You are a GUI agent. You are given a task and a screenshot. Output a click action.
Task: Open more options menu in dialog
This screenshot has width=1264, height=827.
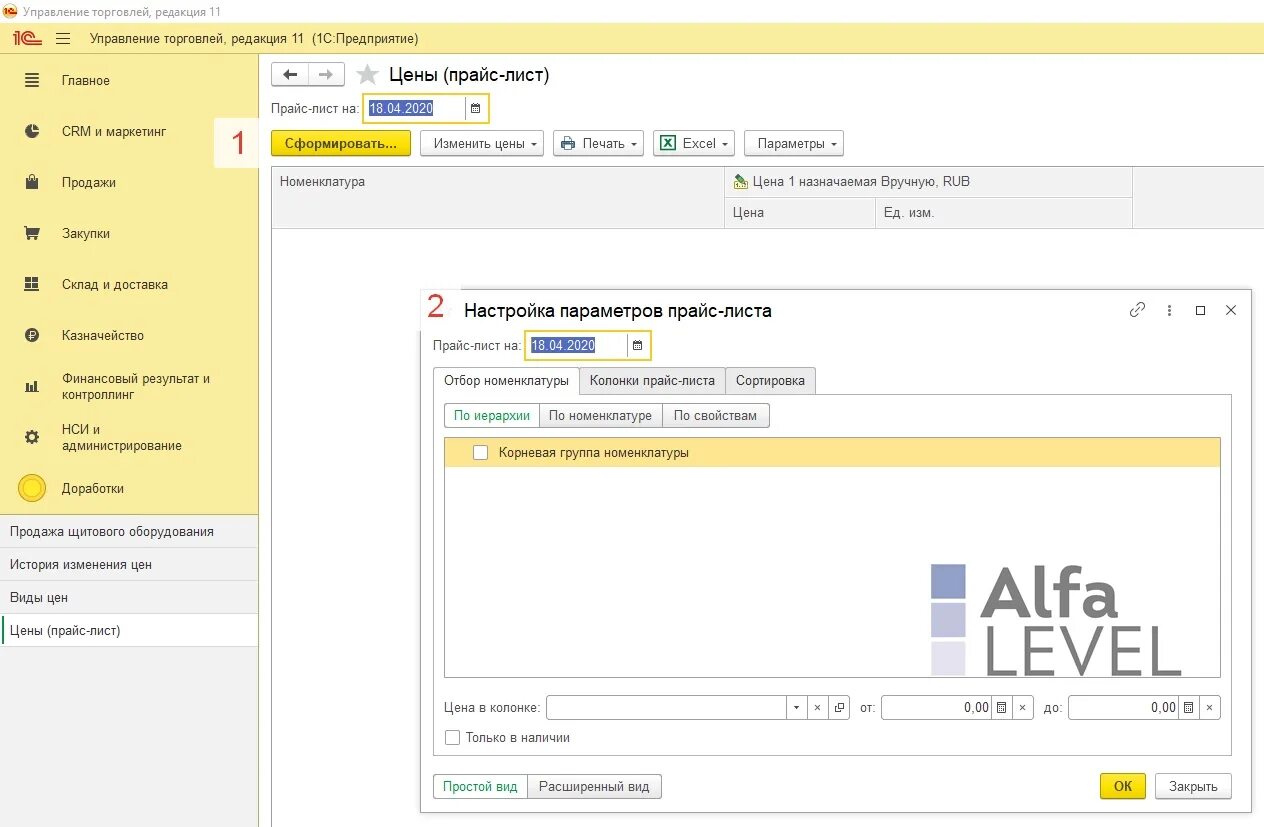coord(1169,310)
